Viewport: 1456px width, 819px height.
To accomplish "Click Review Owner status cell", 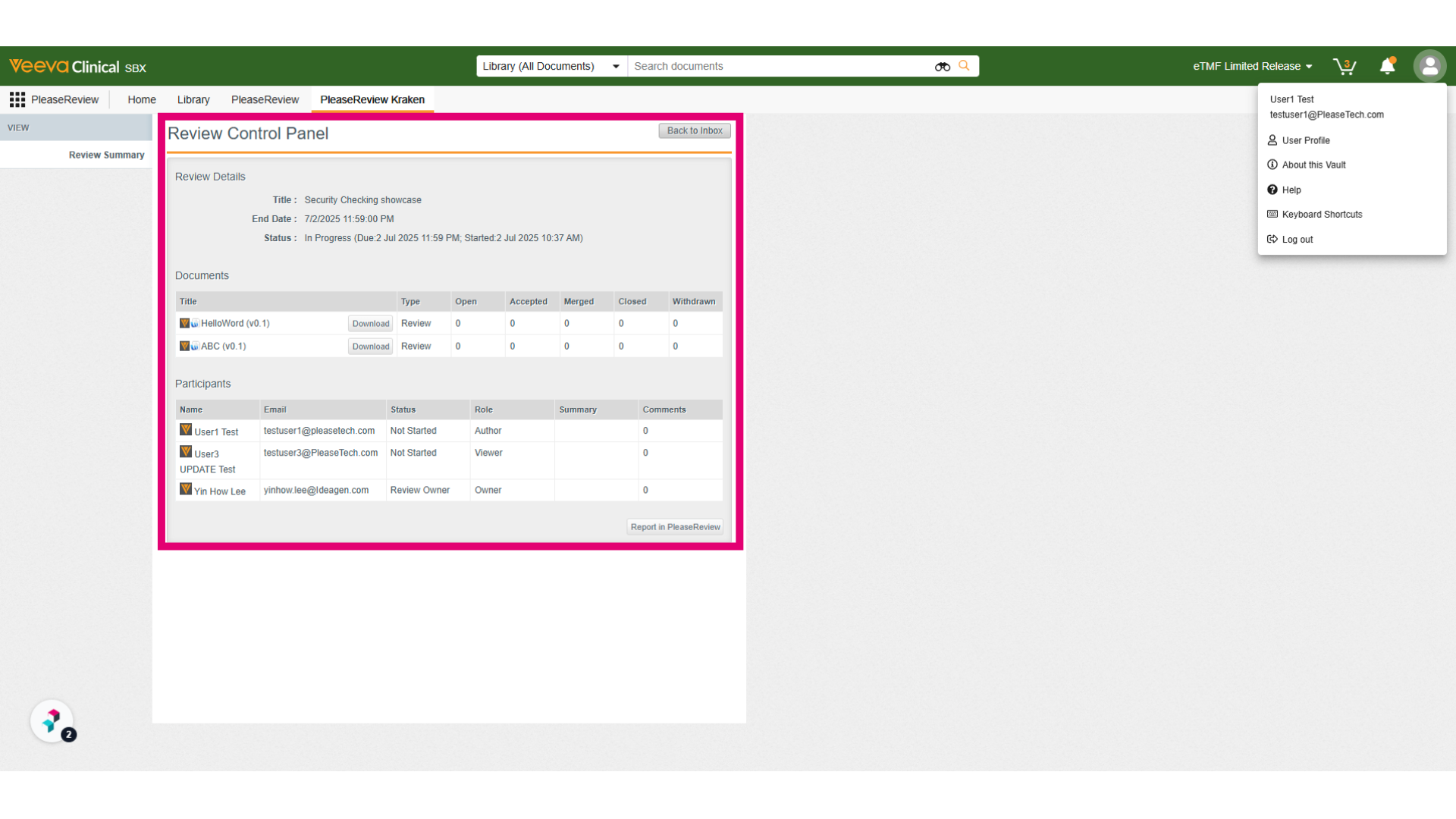I will tap(420, 490).
